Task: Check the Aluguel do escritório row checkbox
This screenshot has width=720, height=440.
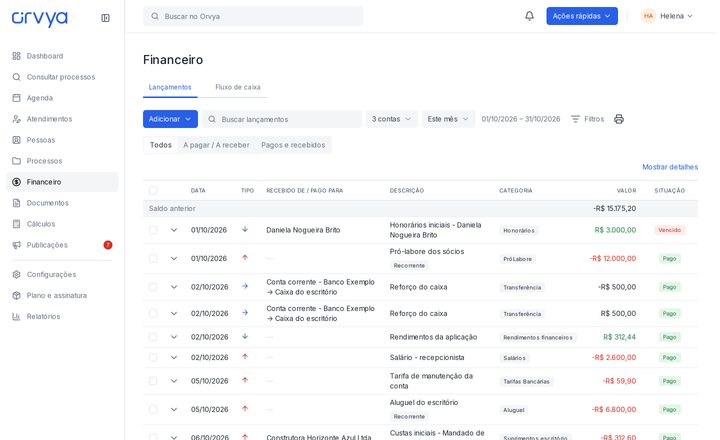Action: [x=153, y=409]
